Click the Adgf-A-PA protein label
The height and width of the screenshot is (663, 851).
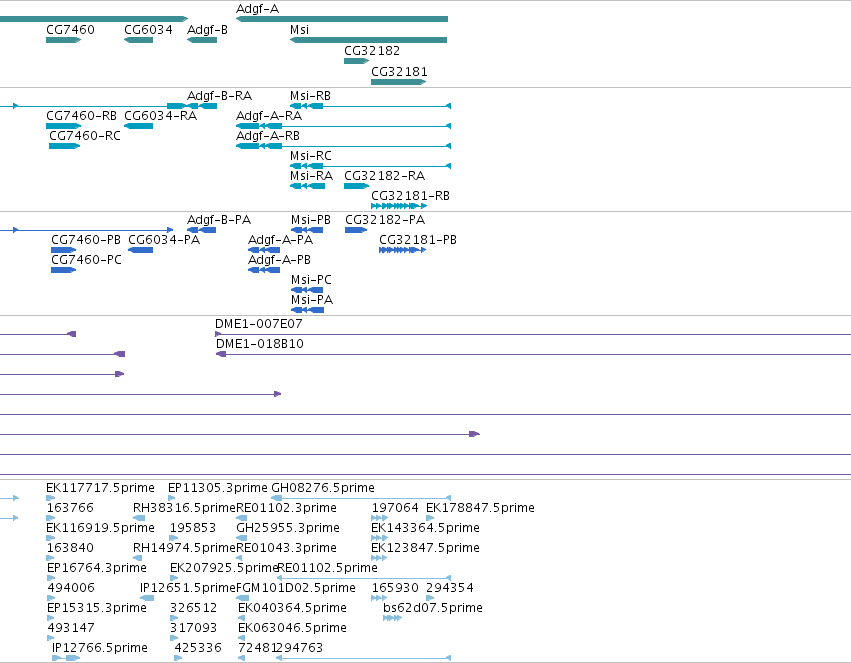(280, 240)
